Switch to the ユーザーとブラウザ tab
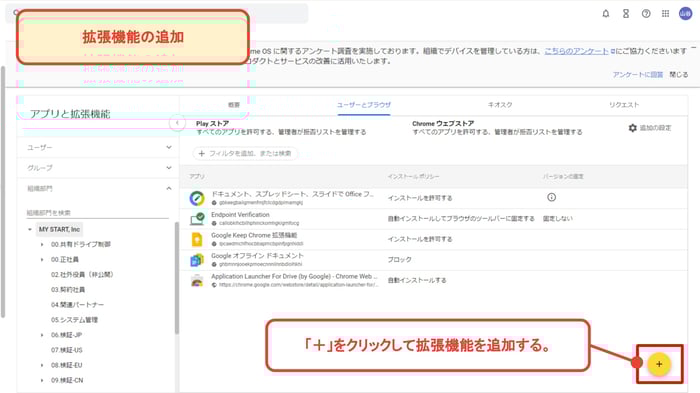This screenshot has height=393, width=700. [363, 105]
